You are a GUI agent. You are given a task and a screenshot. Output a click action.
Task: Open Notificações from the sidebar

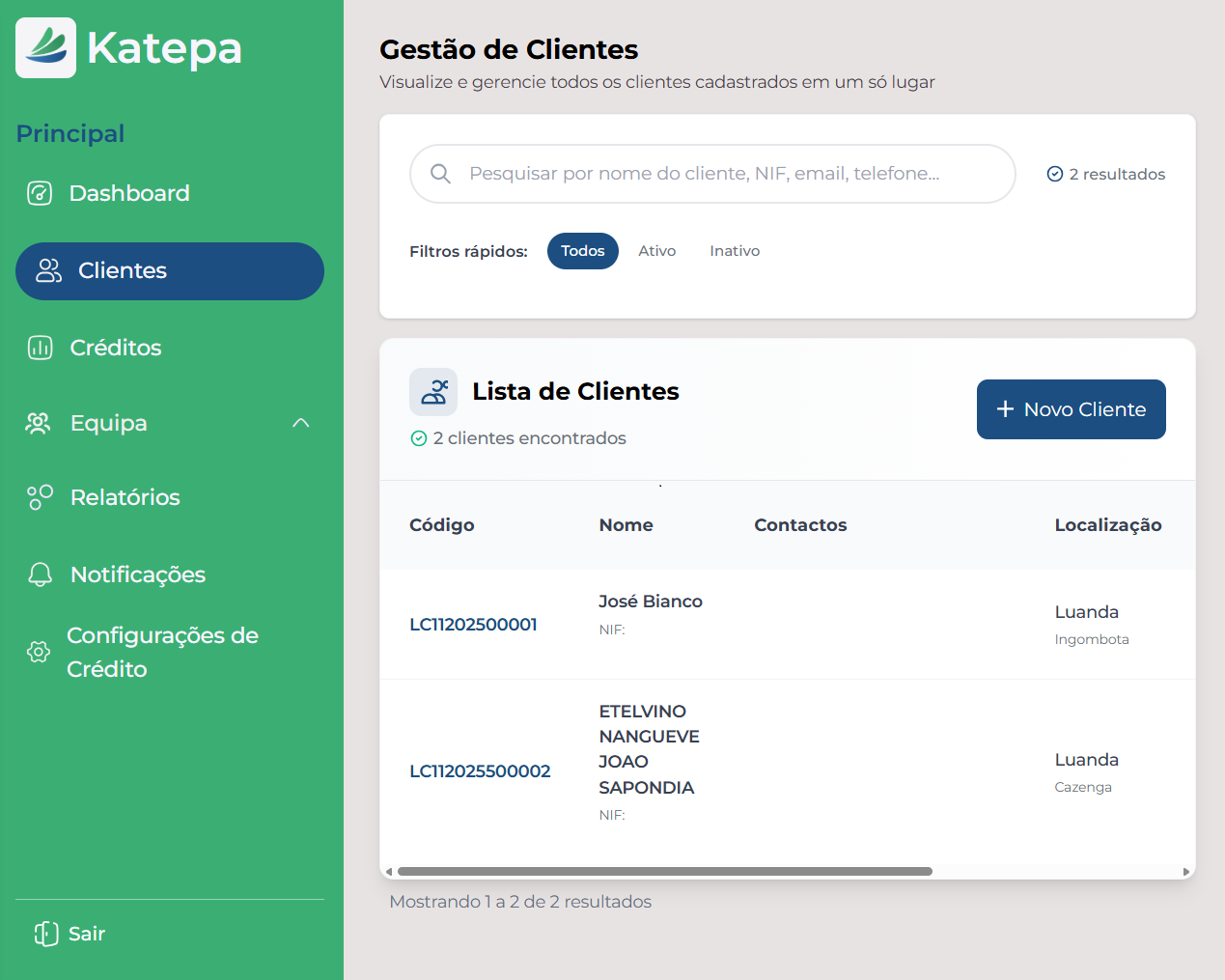pyautogui.click(x=137, y=574)
